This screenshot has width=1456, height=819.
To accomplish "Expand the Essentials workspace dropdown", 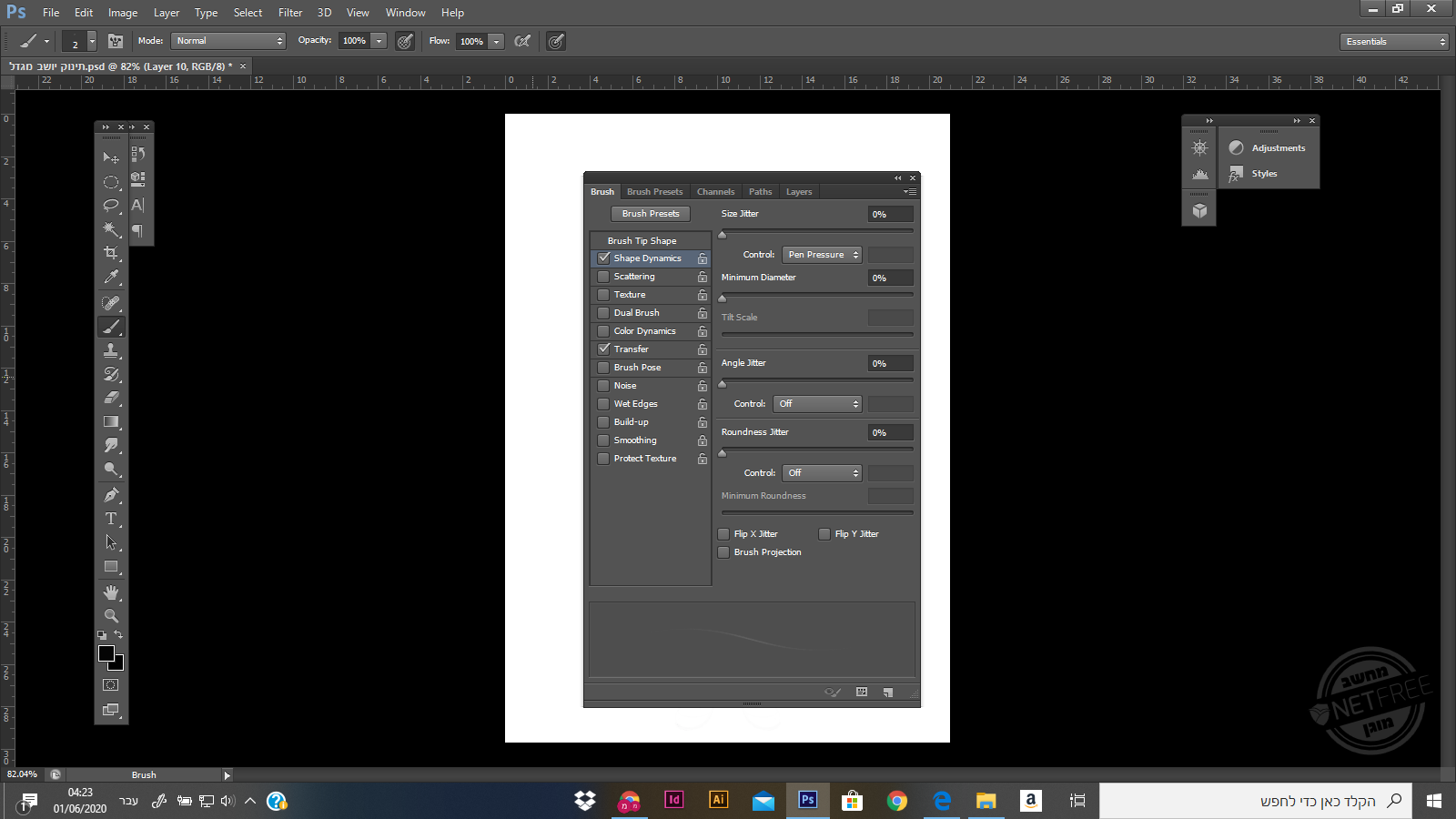I will tap(1394, 42).
